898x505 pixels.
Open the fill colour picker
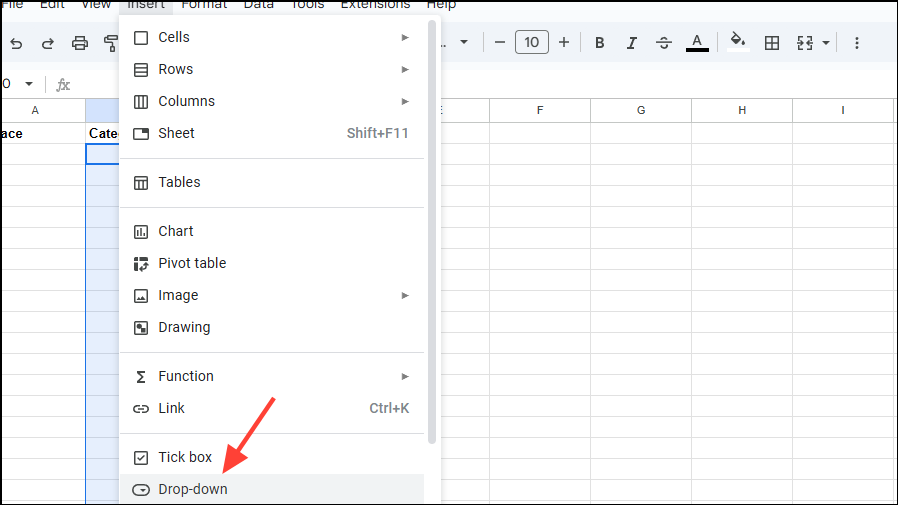click(738, 42)
